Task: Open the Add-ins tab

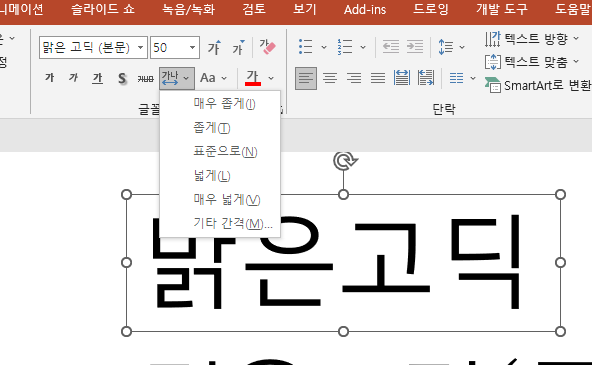Action: pos(365,9)
